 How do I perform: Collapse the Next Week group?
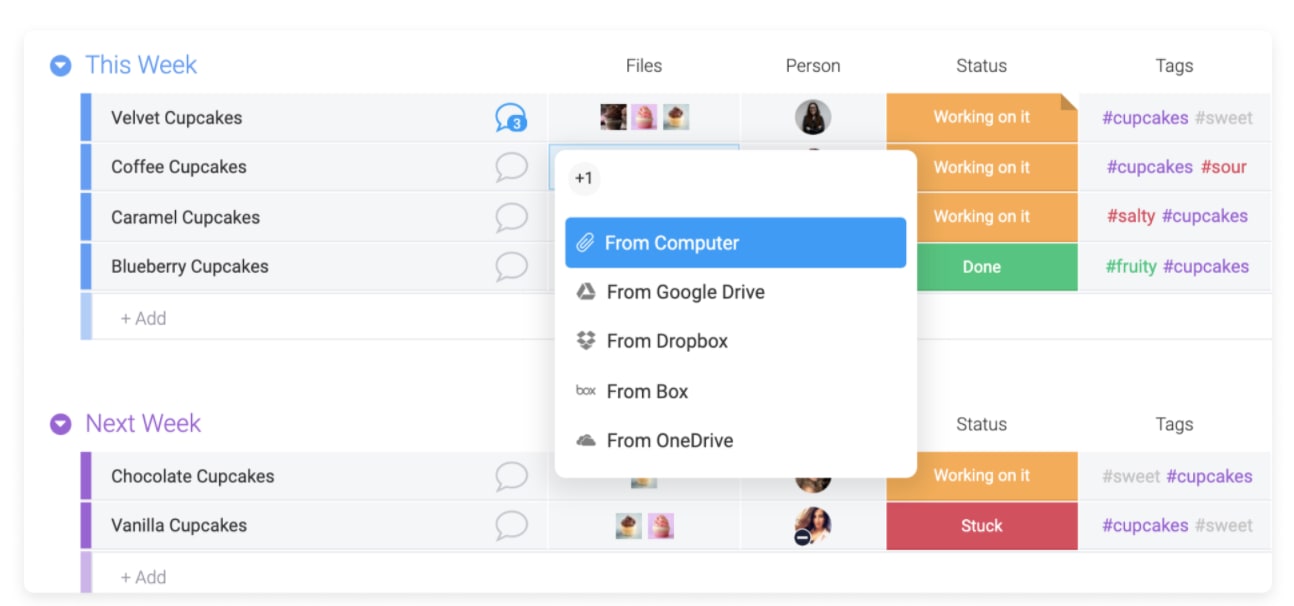tap(59, 424)
